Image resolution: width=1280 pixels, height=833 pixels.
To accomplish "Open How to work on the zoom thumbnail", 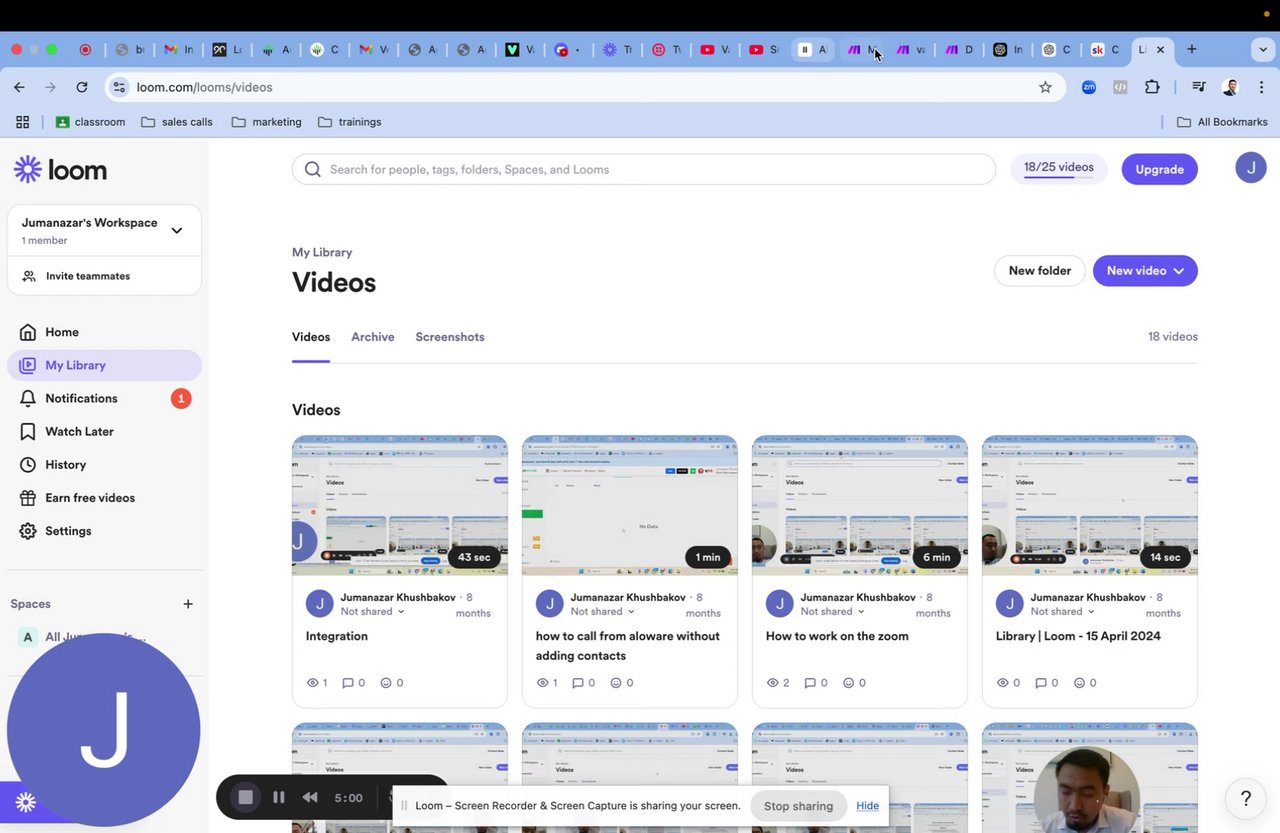I will (x=860, y=506).
